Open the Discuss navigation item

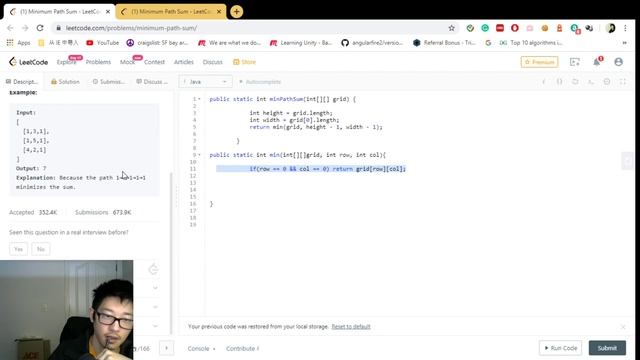[213, 62]
